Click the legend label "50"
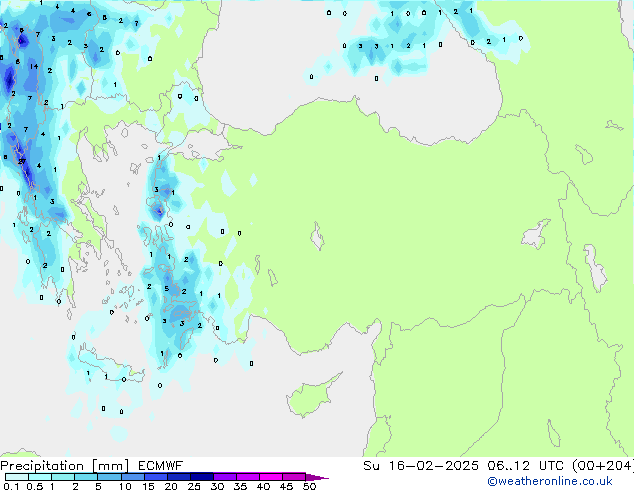Image resolution: width=634 pixels, height=490 pixels. (310, 486)
